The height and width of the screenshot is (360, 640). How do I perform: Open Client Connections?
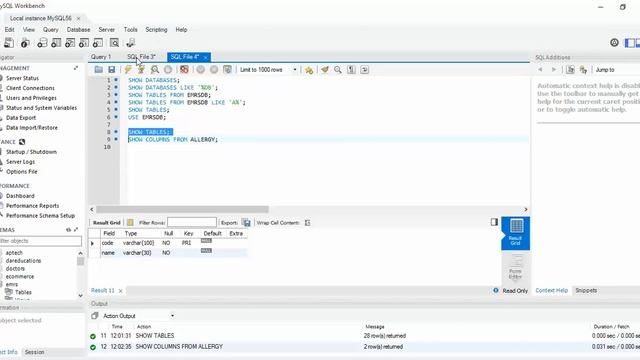pos(30,88)
